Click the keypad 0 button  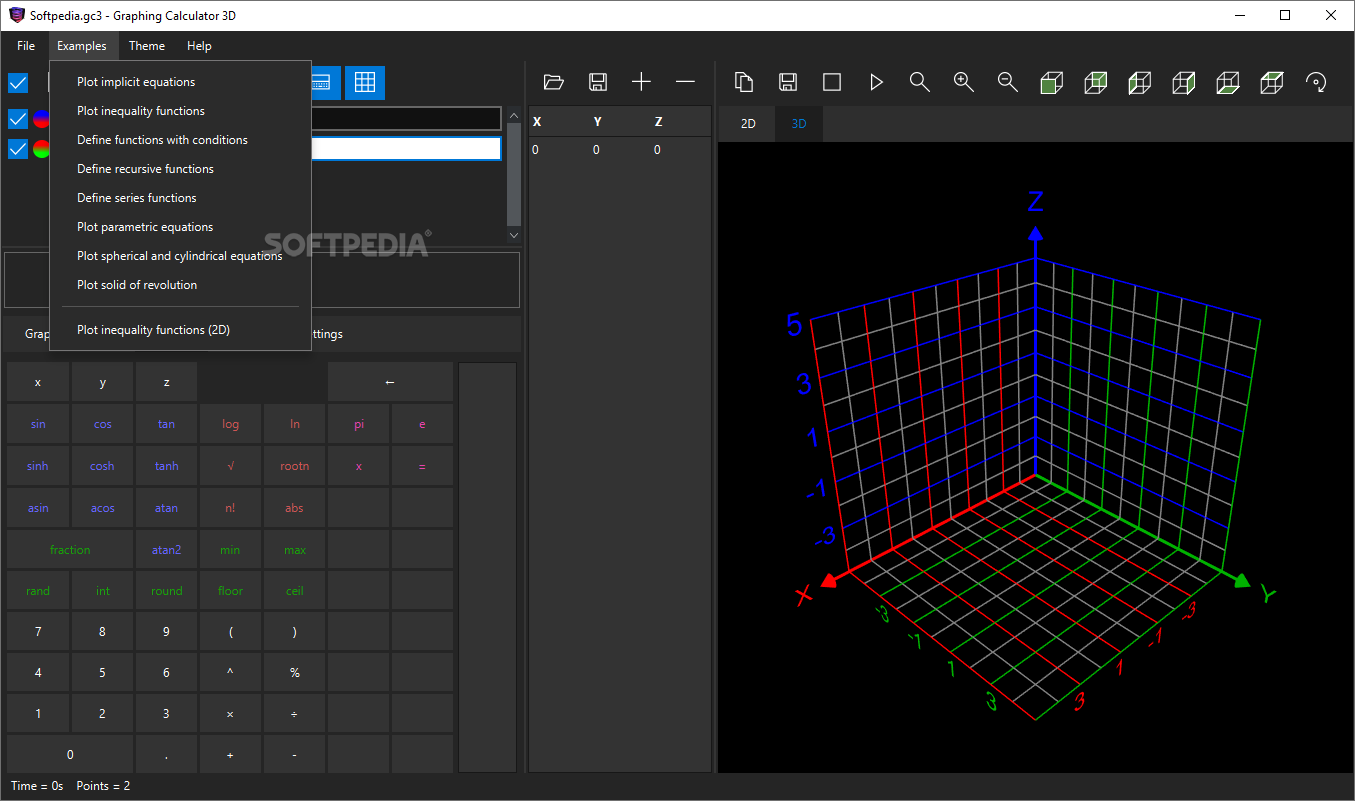click(x=70, y=754)
